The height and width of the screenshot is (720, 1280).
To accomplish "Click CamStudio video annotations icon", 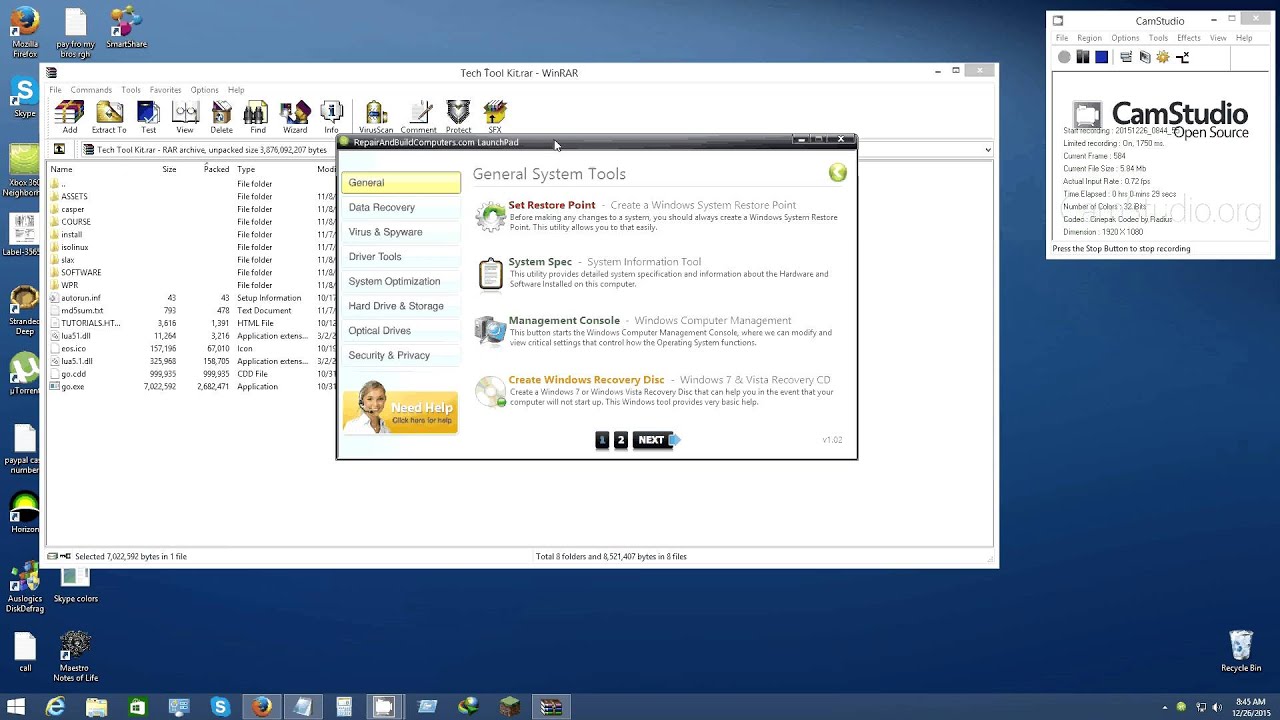I will (1145, 57).
